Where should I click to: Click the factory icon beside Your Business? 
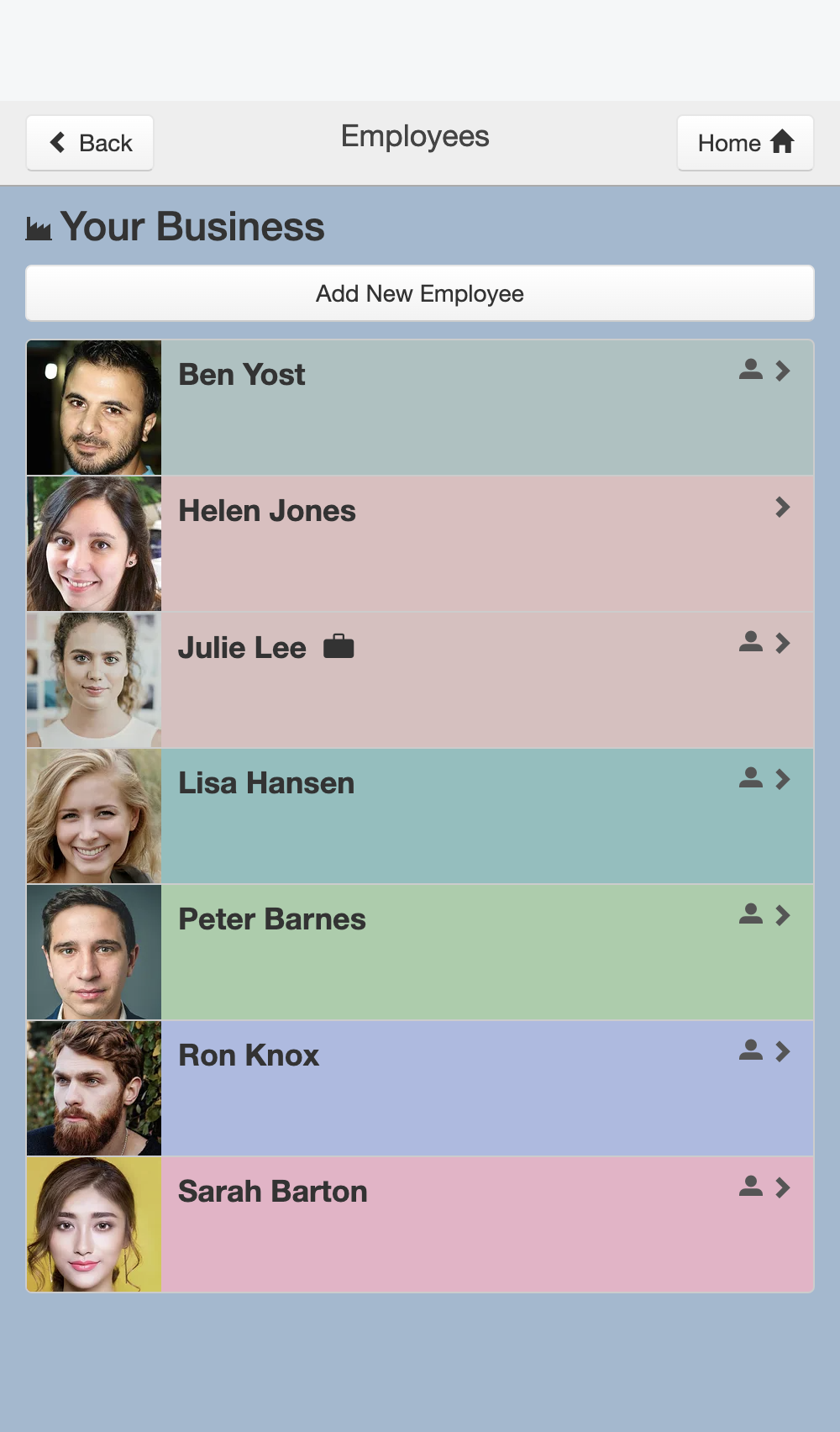point(39,229)
